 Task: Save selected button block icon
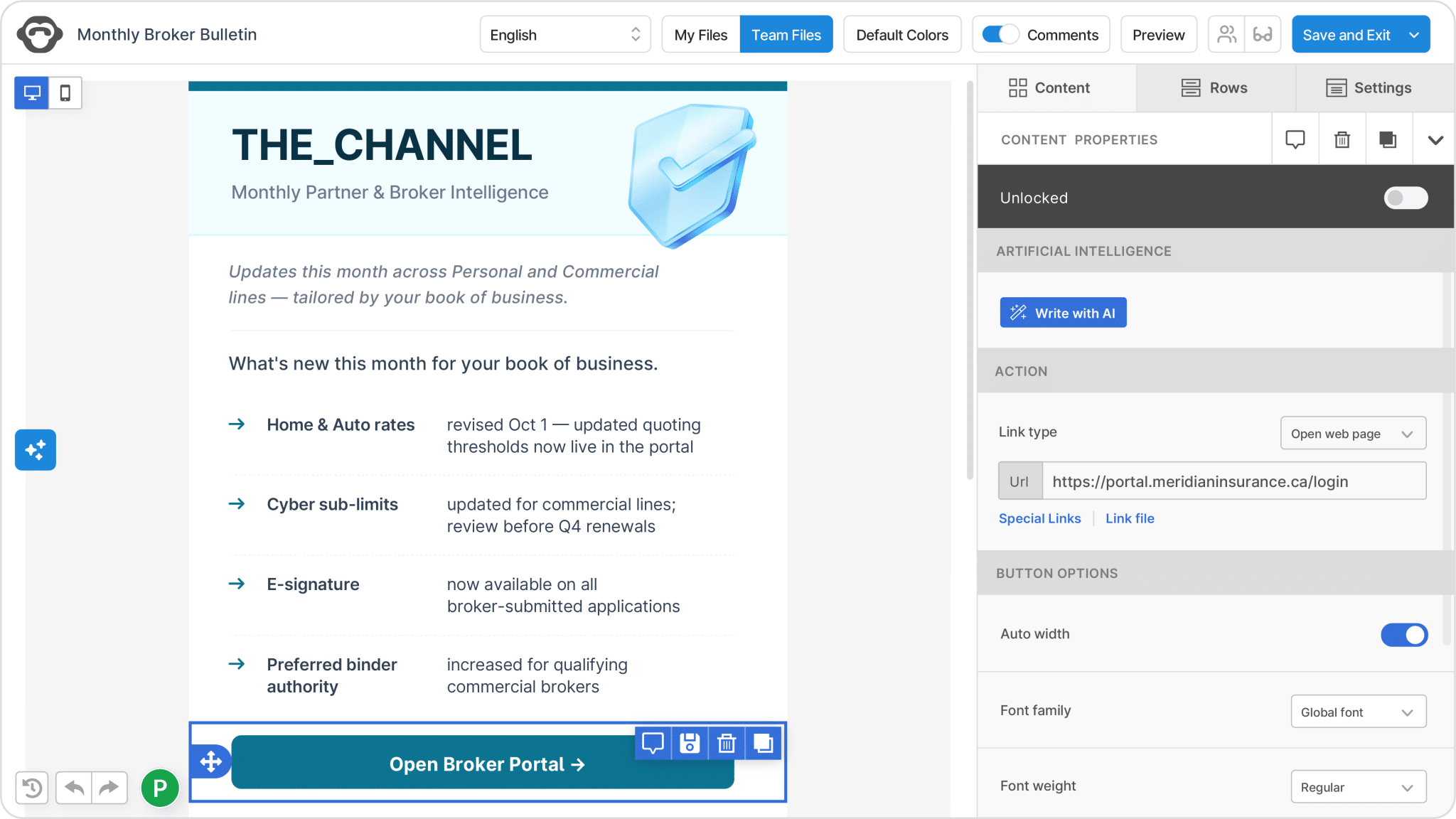pyautogui.click(x=690, y=744)
